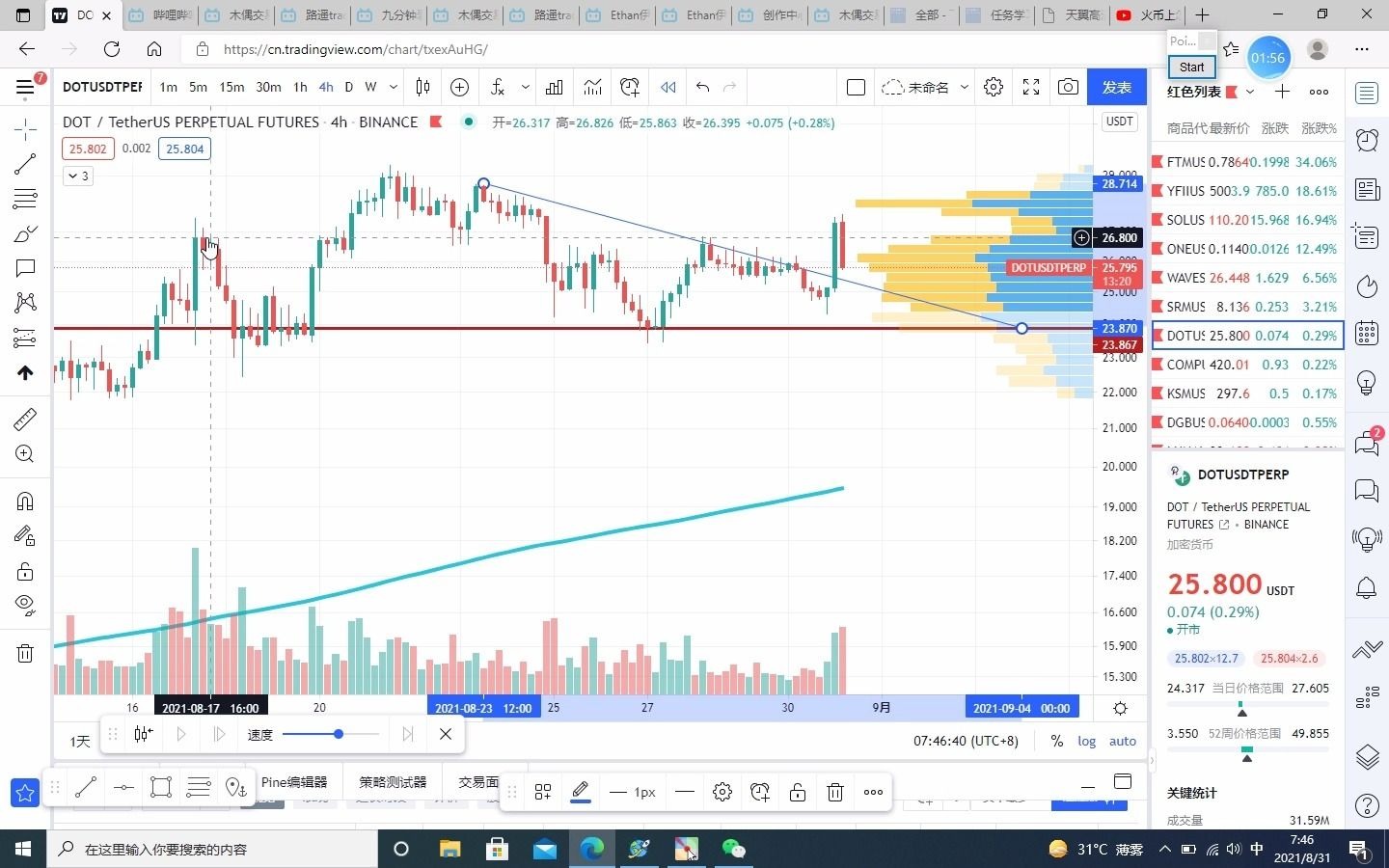Select the 15m timeframe
1389x868 pixels.
point(231,87)
